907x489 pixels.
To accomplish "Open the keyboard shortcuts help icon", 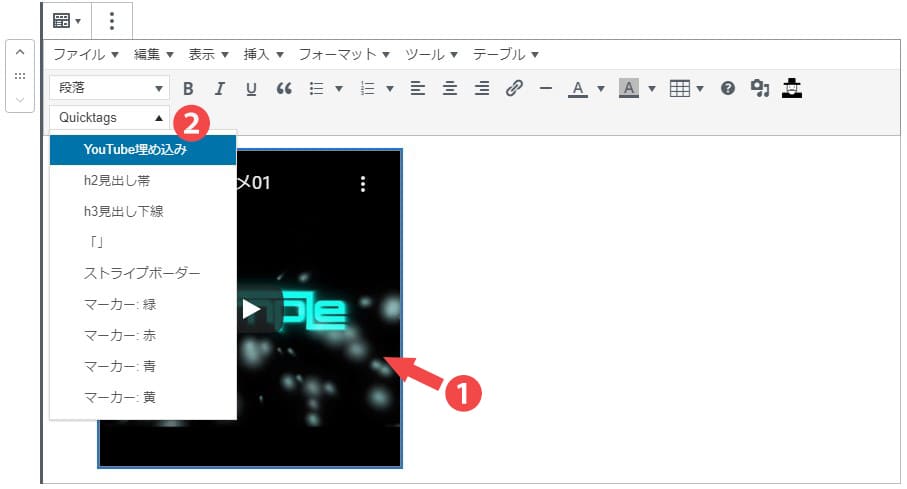I will point(728,88).
